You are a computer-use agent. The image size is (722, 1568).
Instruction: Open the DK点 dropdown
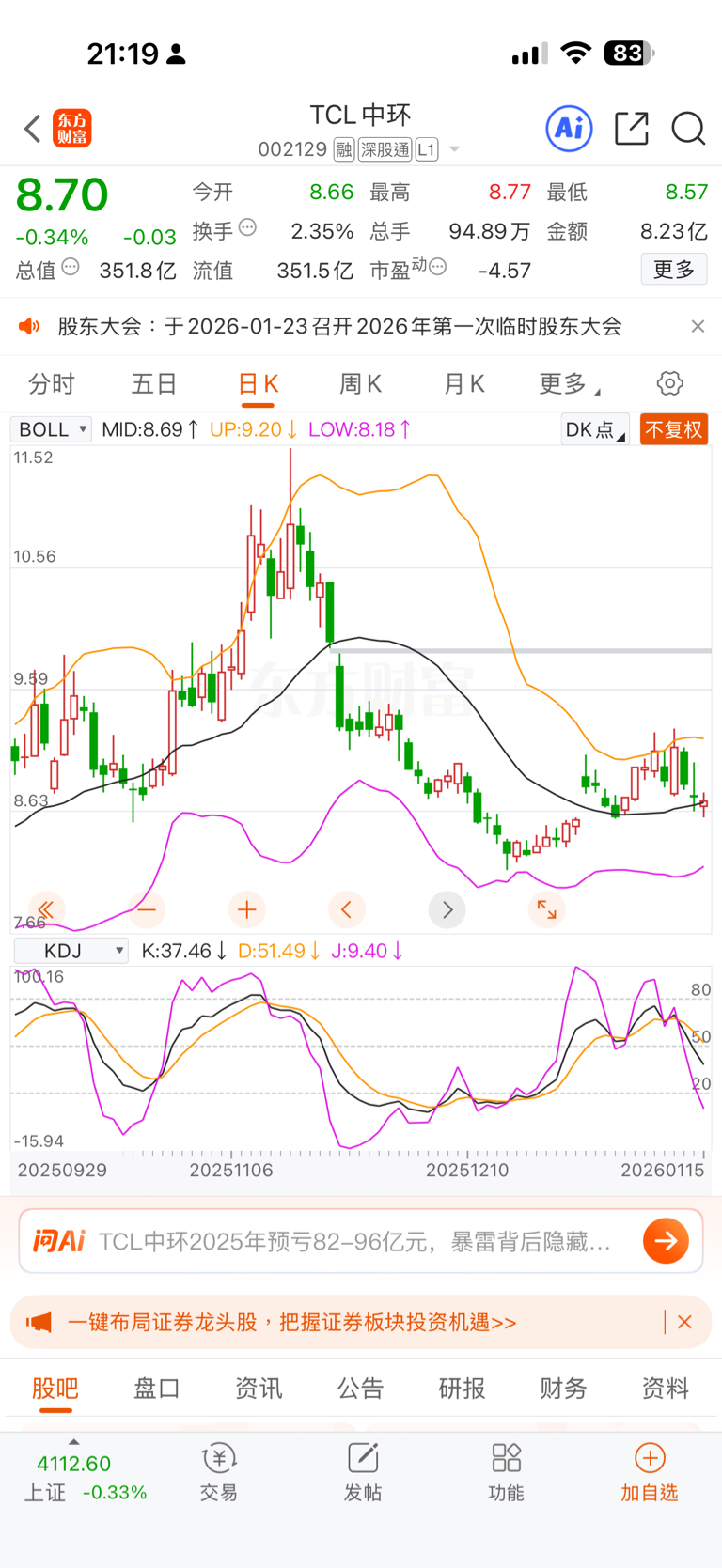[x=595, y=429]
